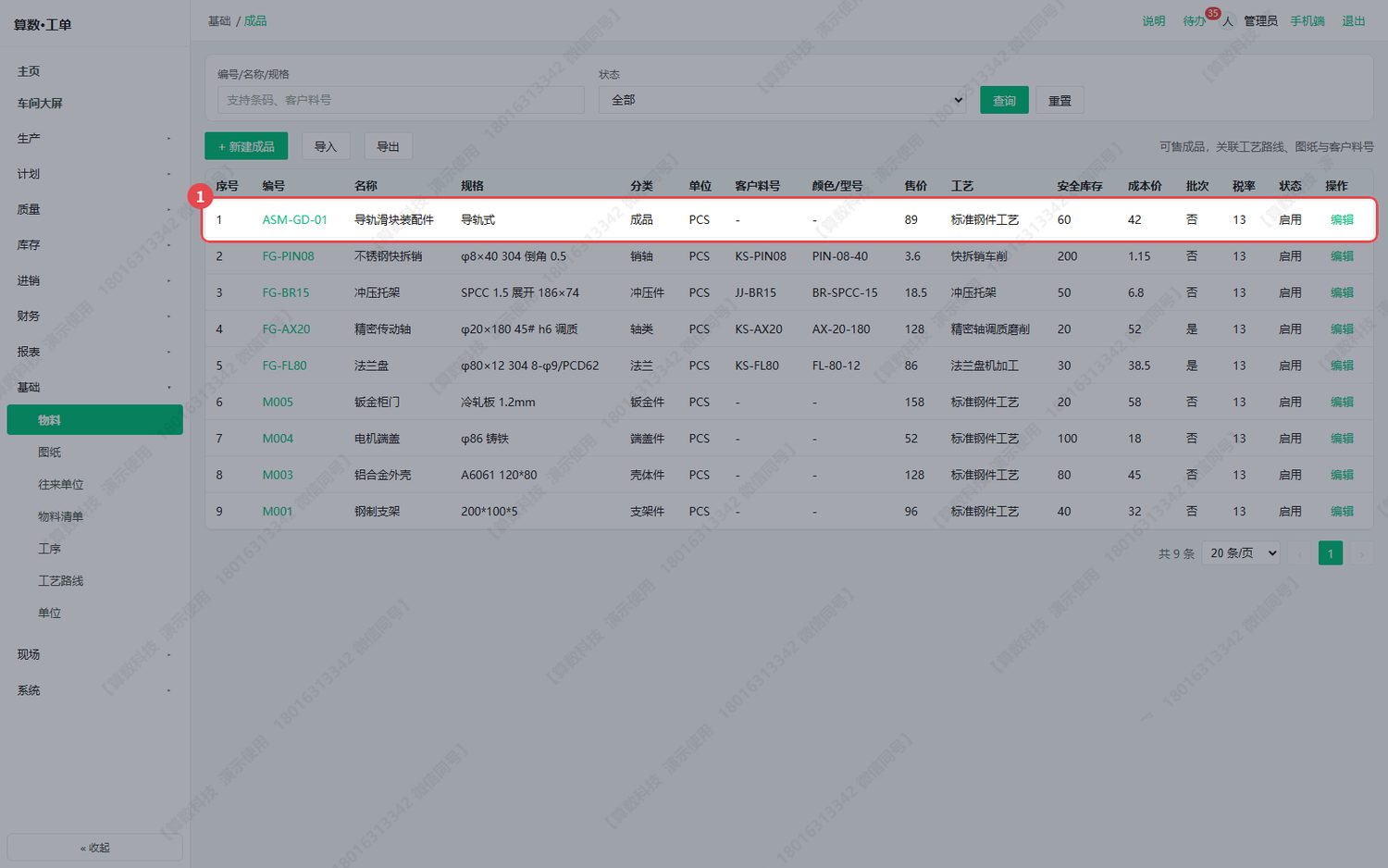Open the 管理员 user avatar icon
The height and width of the screenshot is (868, 1388).
tap(1228, 21)
